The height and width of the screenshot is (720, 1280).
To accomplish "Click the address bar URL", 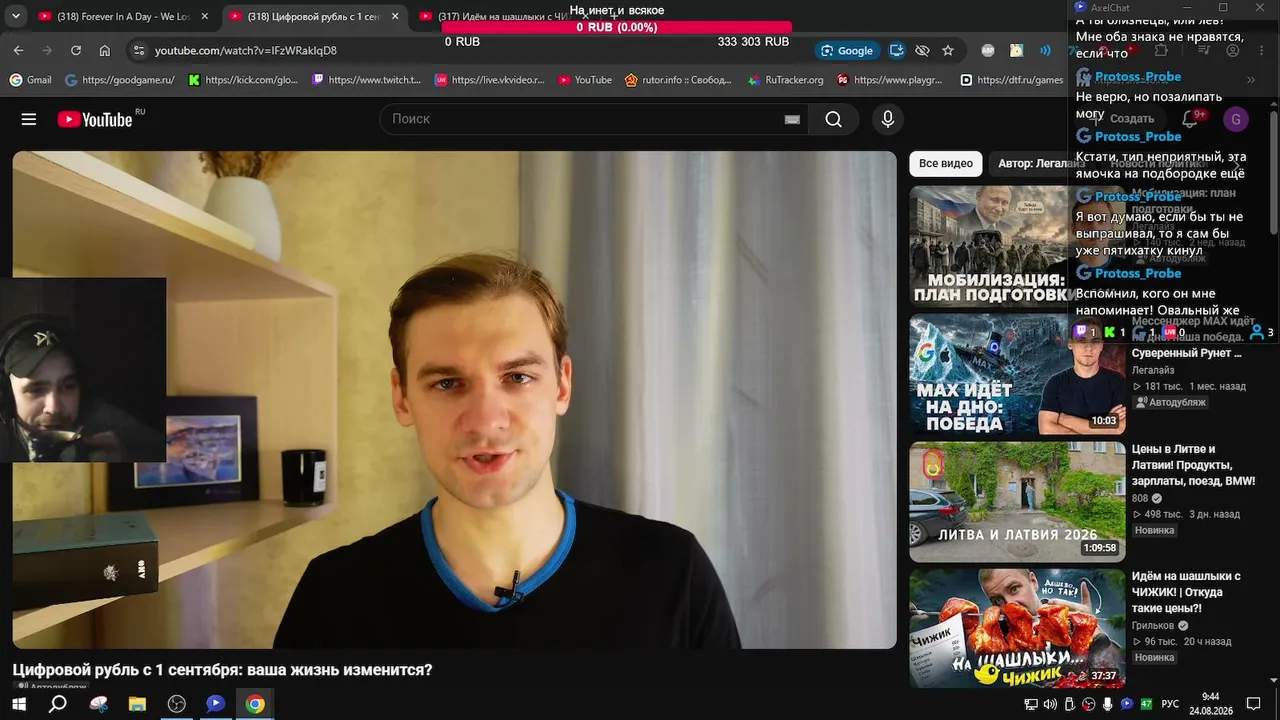I will tap(246, 51).
